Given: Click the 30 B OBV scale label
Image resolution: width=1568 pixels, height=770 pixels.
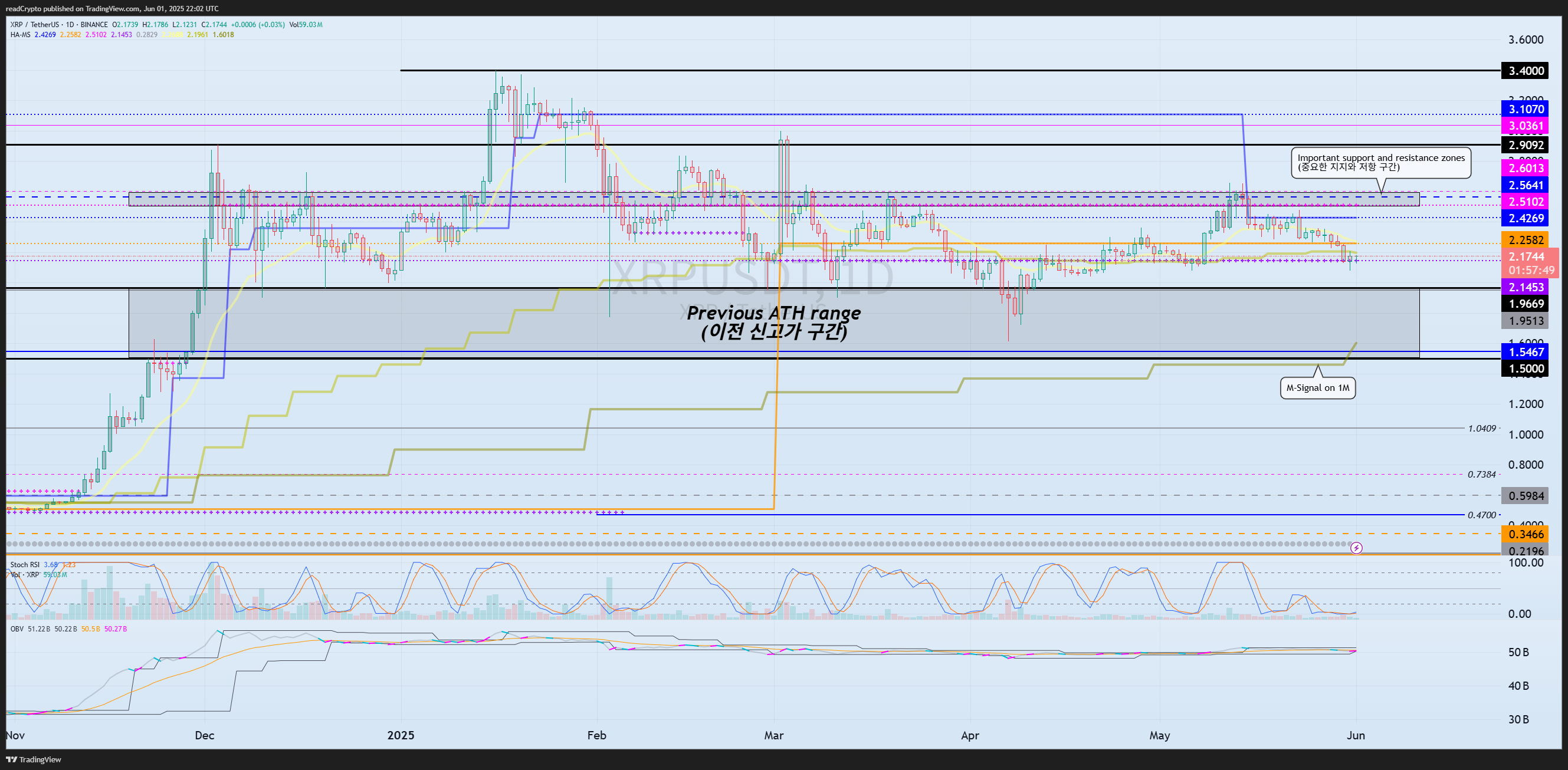Looking at the screenshot, I should click(1518, 719).
